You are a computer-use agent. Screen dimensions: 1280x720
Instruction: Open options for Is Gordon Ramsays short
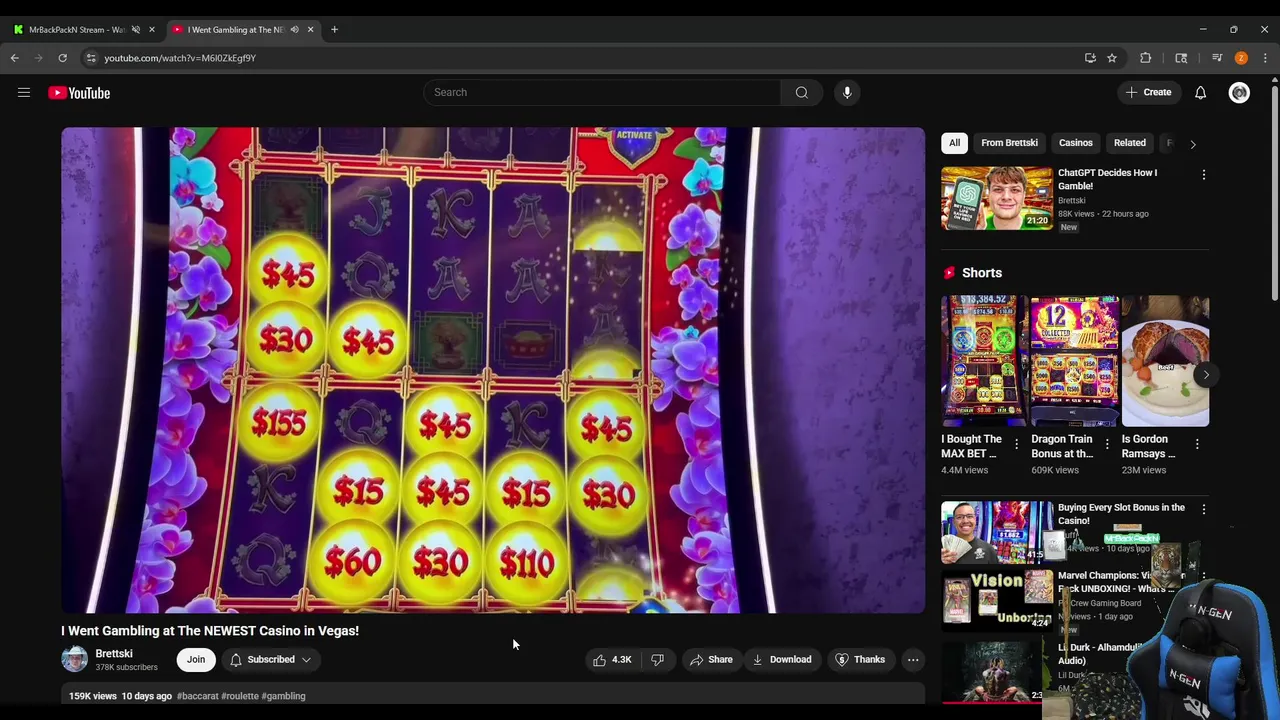pyautogui.click(x=1197, y=444)
